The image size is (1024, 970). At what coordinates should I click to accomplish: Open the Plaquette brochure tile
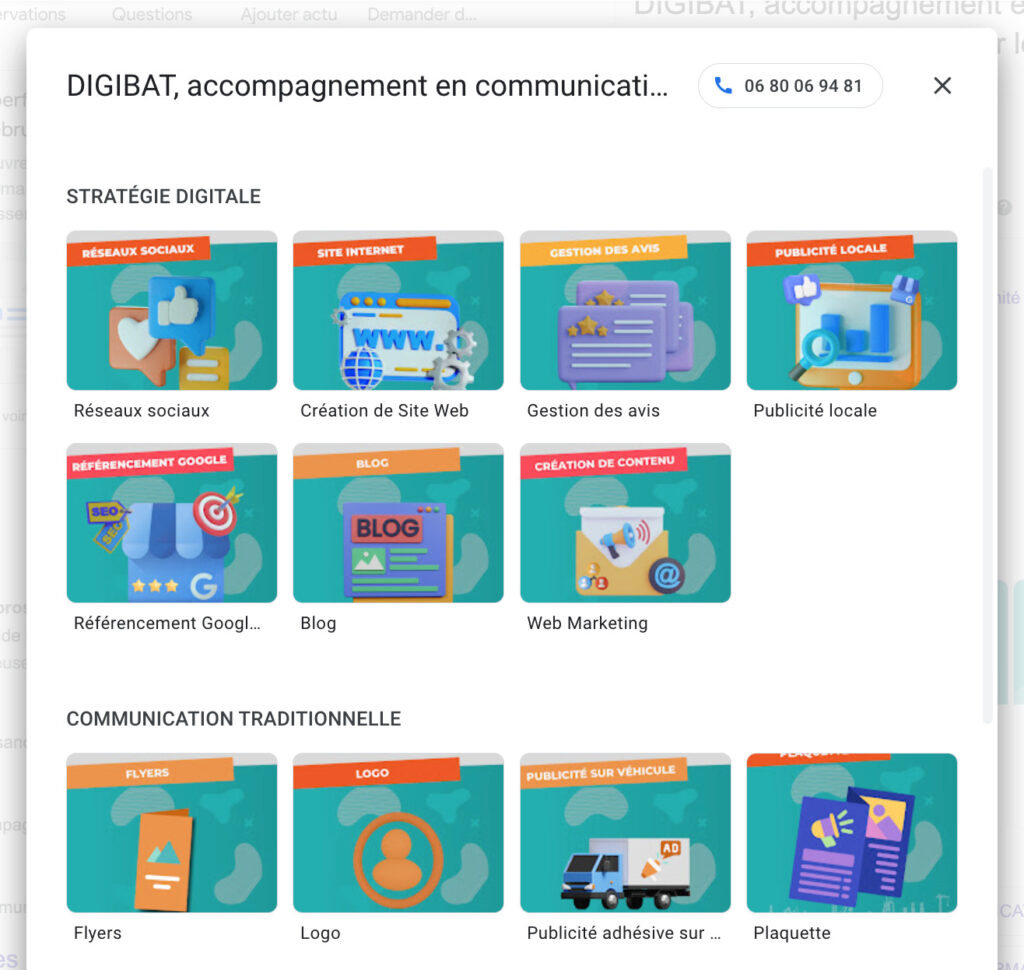click(x=852, y=833)
